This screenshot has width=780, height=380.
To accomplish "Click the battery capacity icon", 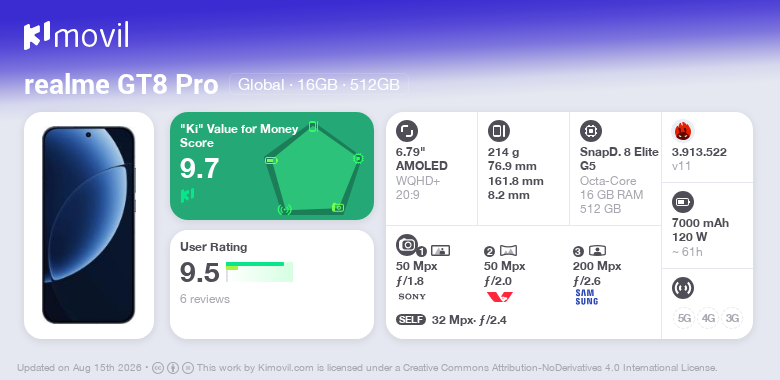I will pyautogui.click(x=682, y=202).
